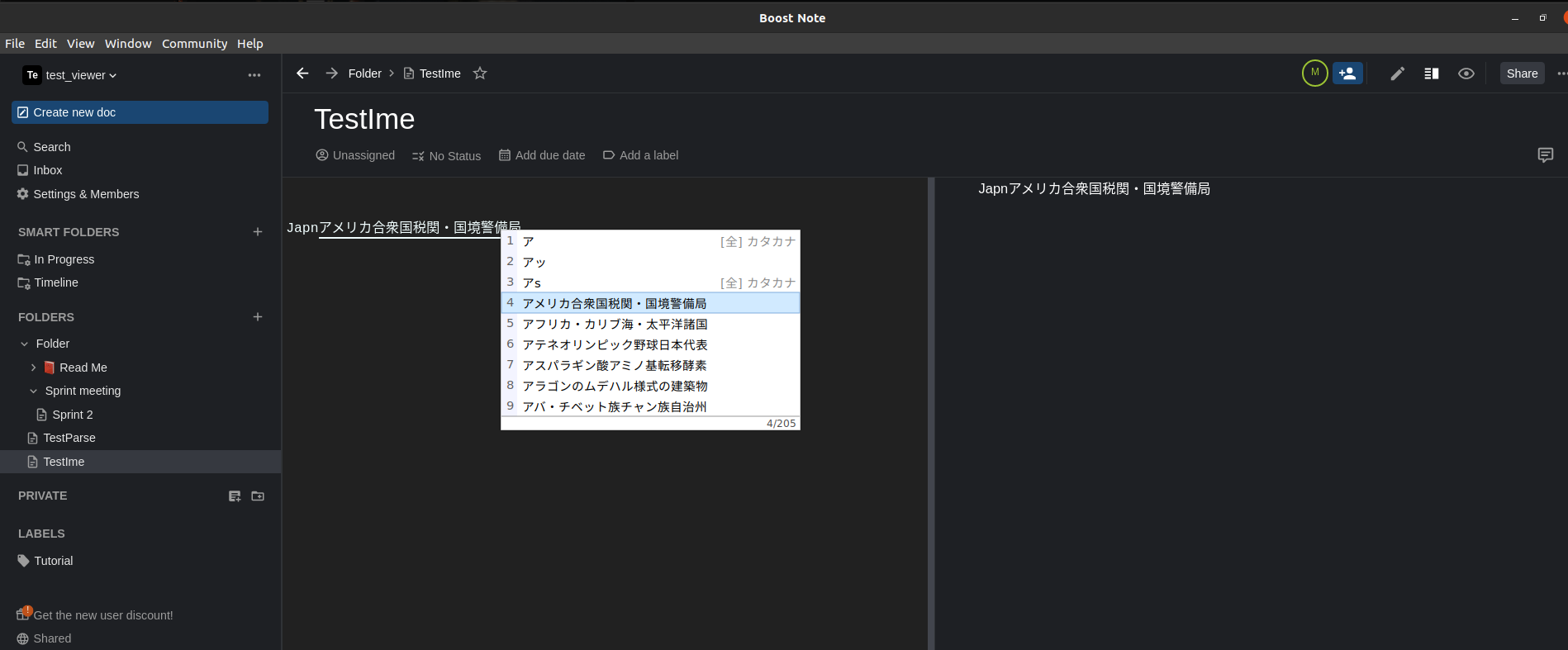Select candidate アメリカ合衆国税関・国境警備局
Viewport: 1568px width, 650px height.
pos(650,303)
